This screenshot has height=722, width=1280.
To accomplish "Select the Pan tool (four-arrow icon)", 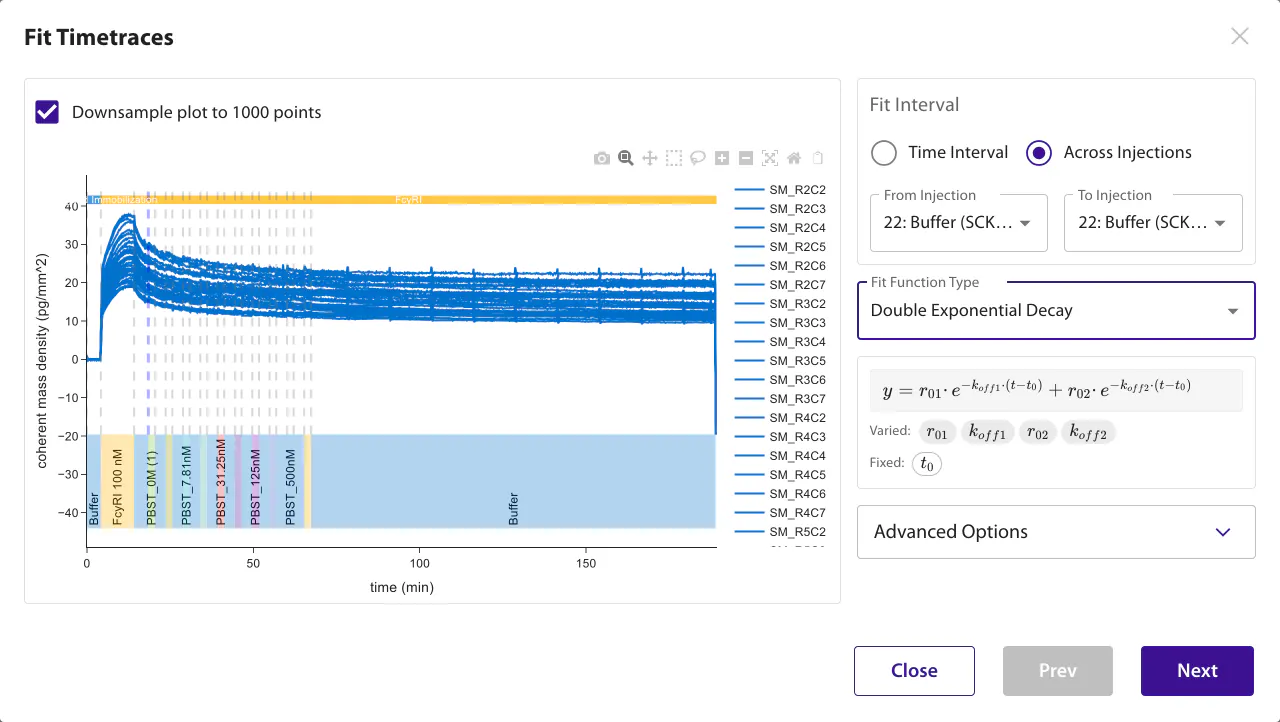I will (x=649, y=158).
